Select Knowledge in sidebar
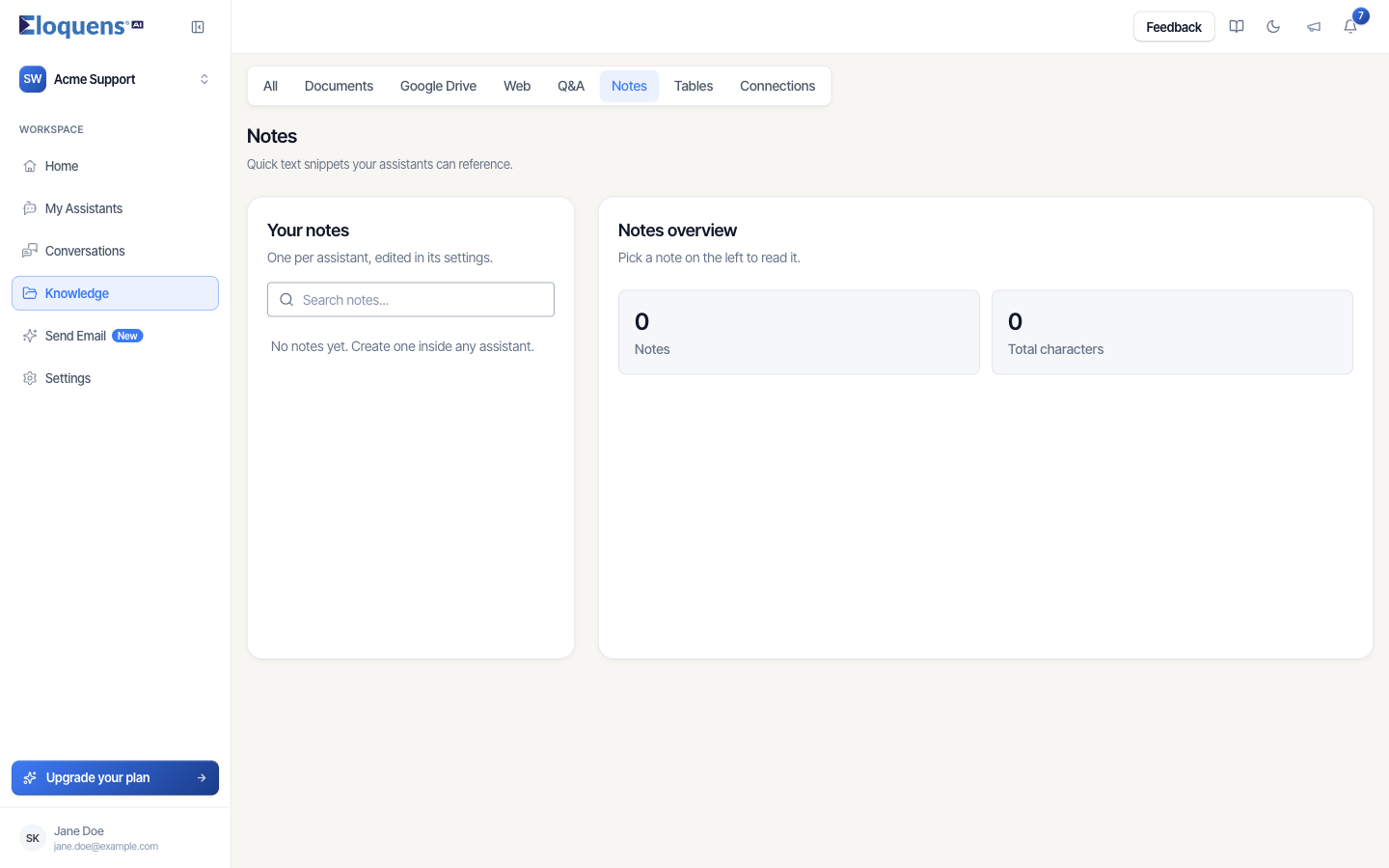Image resolution: width=1389 pixels, height=868 pixels. coord(115,293)
